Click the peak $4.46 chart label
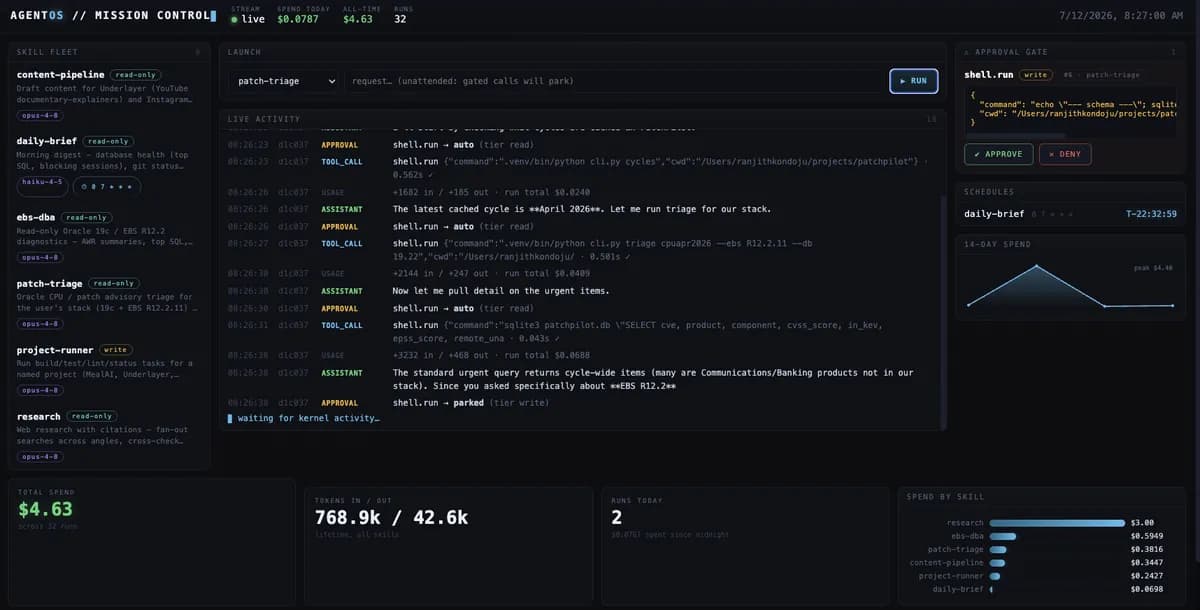The height and width of the screenshot is (610, 1200). (x=1154, y=268)
